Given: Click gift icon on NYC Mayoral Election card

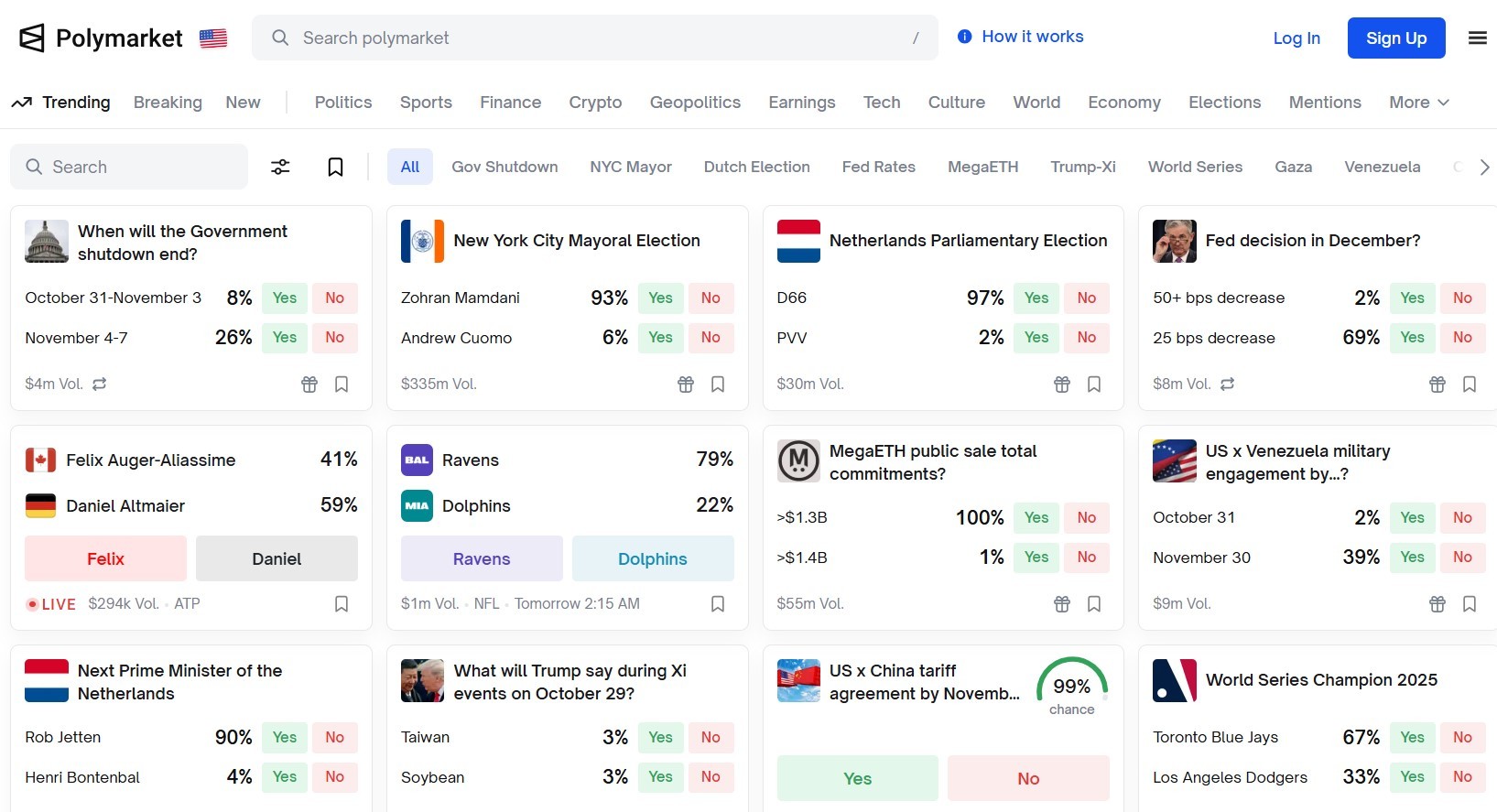Looking at the screenshot, I should tap(685, 384).
